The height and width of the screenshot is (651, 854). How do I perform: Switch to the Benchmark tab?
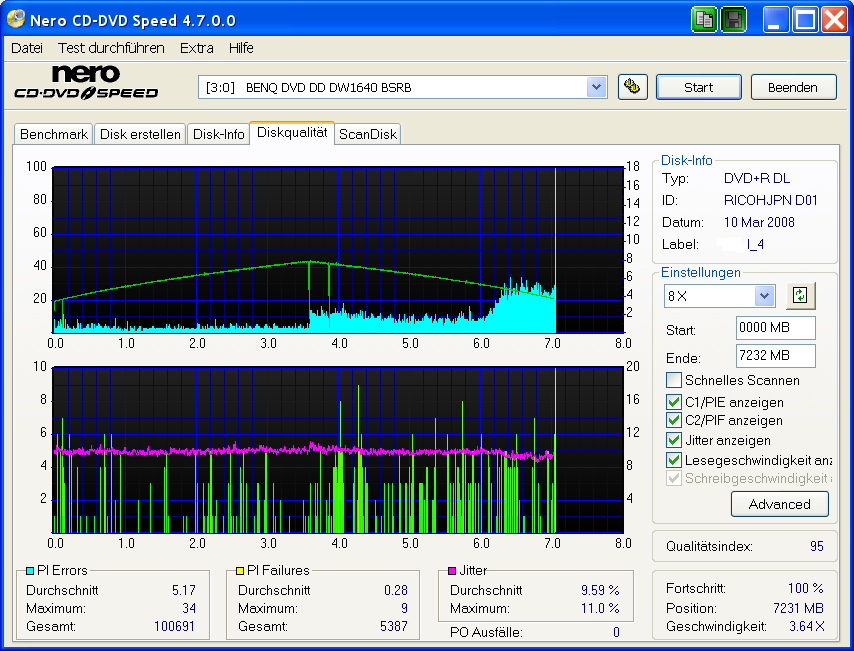point(53,133)
